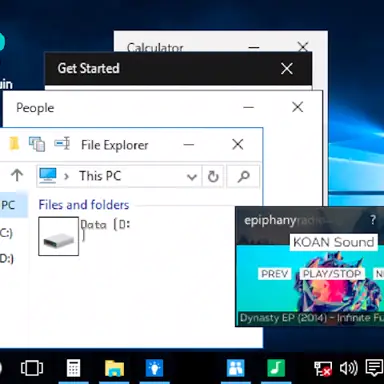Close the File Explorer window
The image size is (384, 384).
click(238, 144)
